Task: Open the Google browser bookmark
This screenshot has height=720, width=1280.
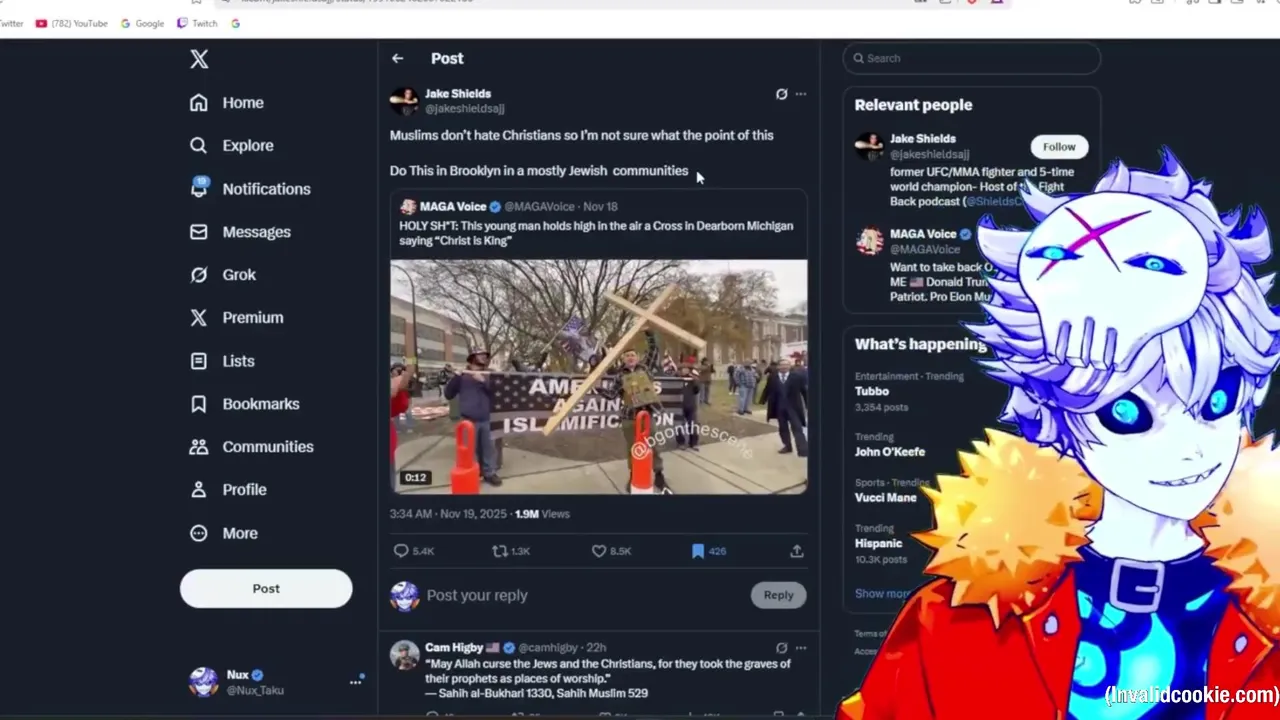Action: [x=143, y=24]
